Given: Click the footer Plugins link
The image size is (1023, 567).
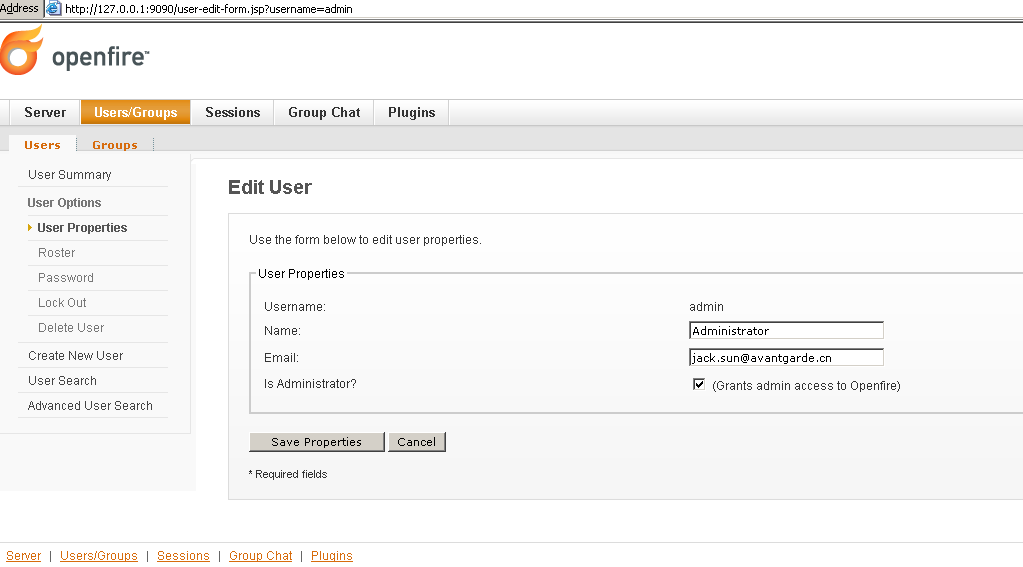Looking at the screenshot, I should tap(331, 556).
